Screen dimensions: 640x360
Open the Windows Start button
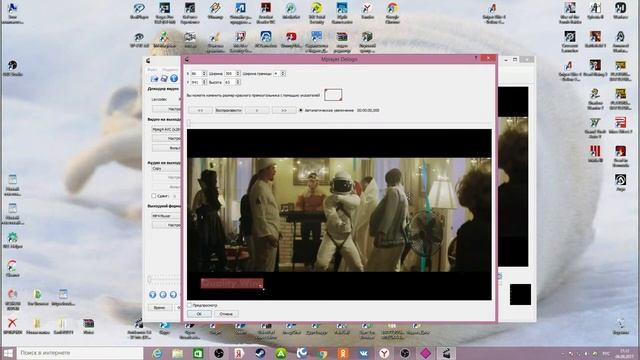(x=8, y=353)
